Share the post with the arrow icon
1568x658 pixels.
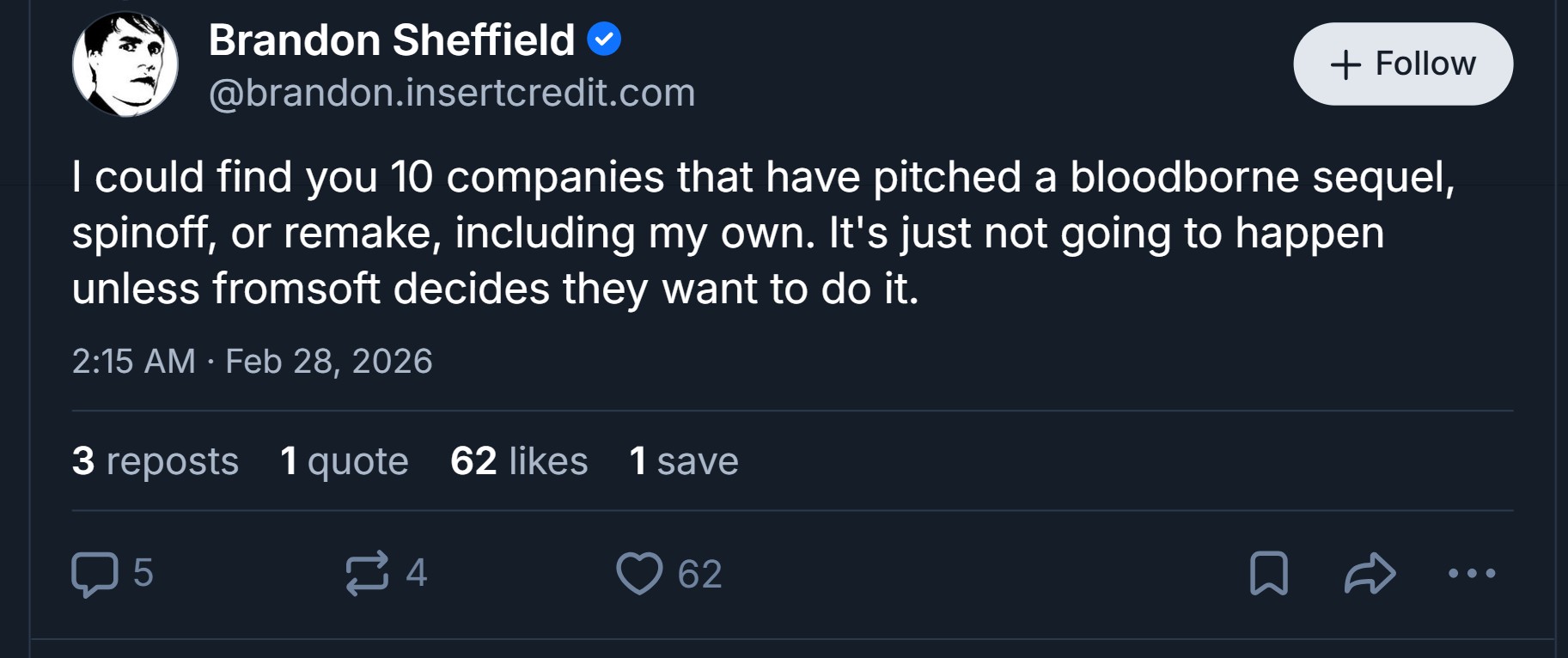coord(1370,574)
